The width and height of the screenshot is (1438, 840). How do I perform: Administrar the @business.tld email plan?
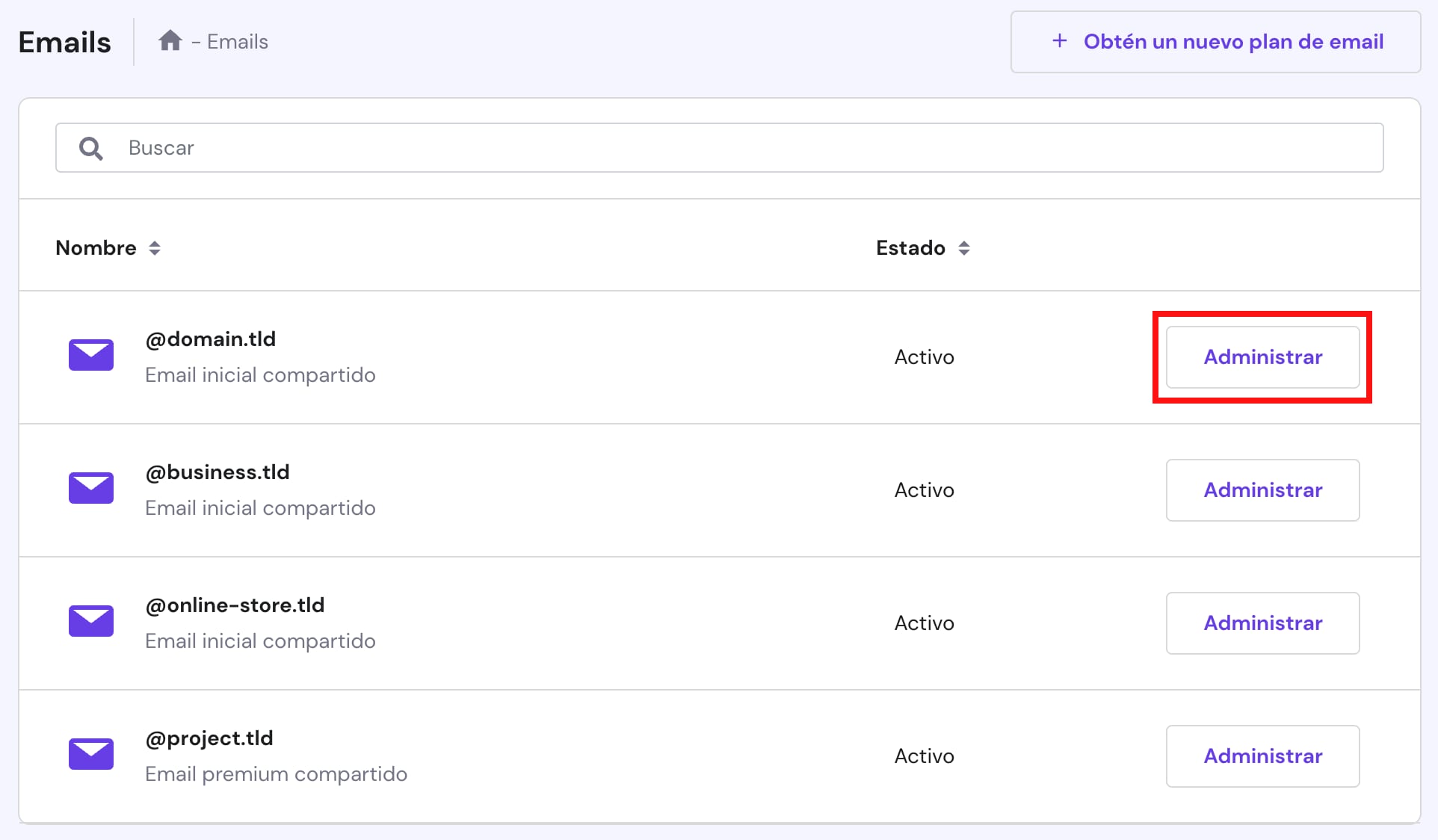pyautogui.click(x=1262, y=490)
